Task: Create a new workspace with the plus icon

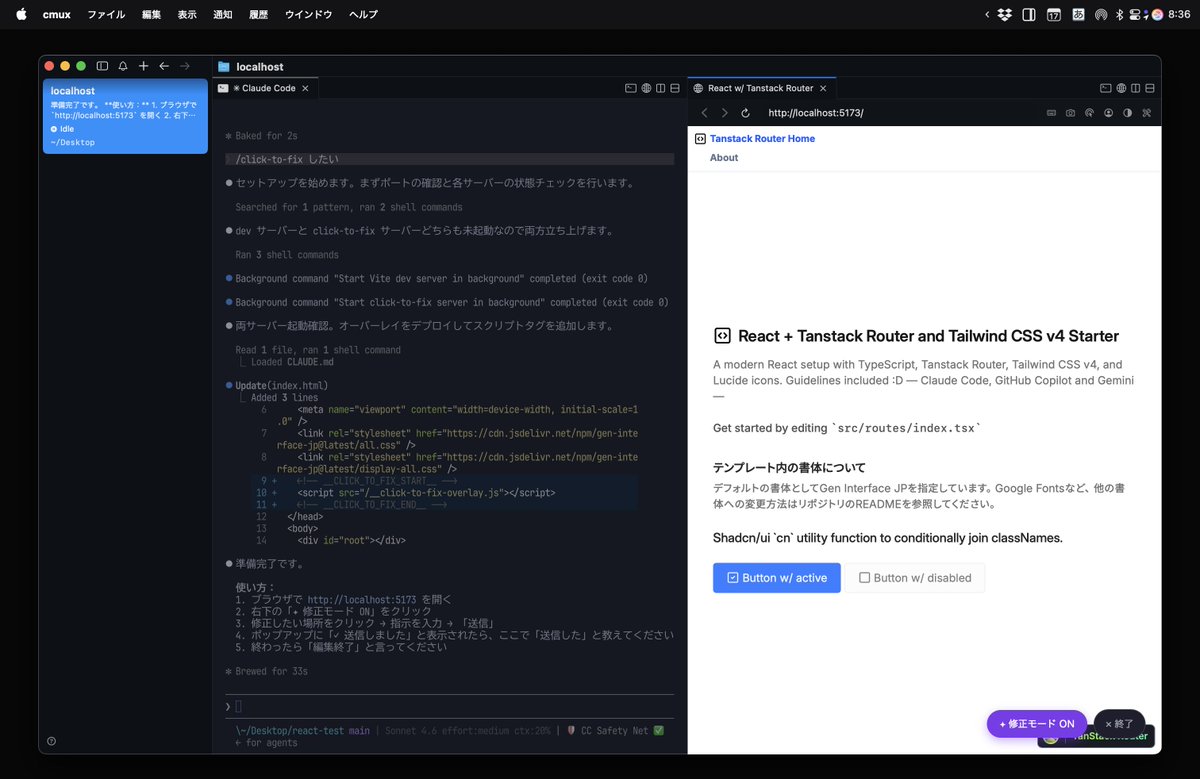Action: 143,66
